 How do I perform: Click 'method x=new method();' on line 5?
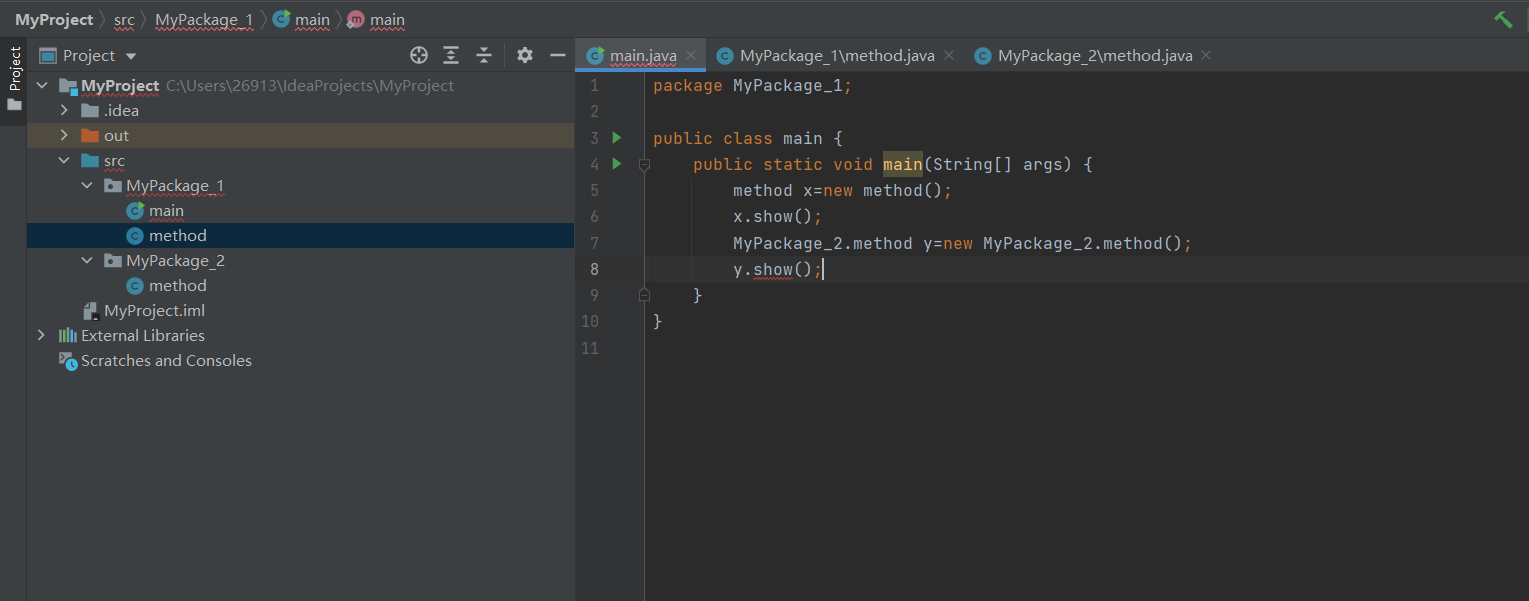pos(842,190)
